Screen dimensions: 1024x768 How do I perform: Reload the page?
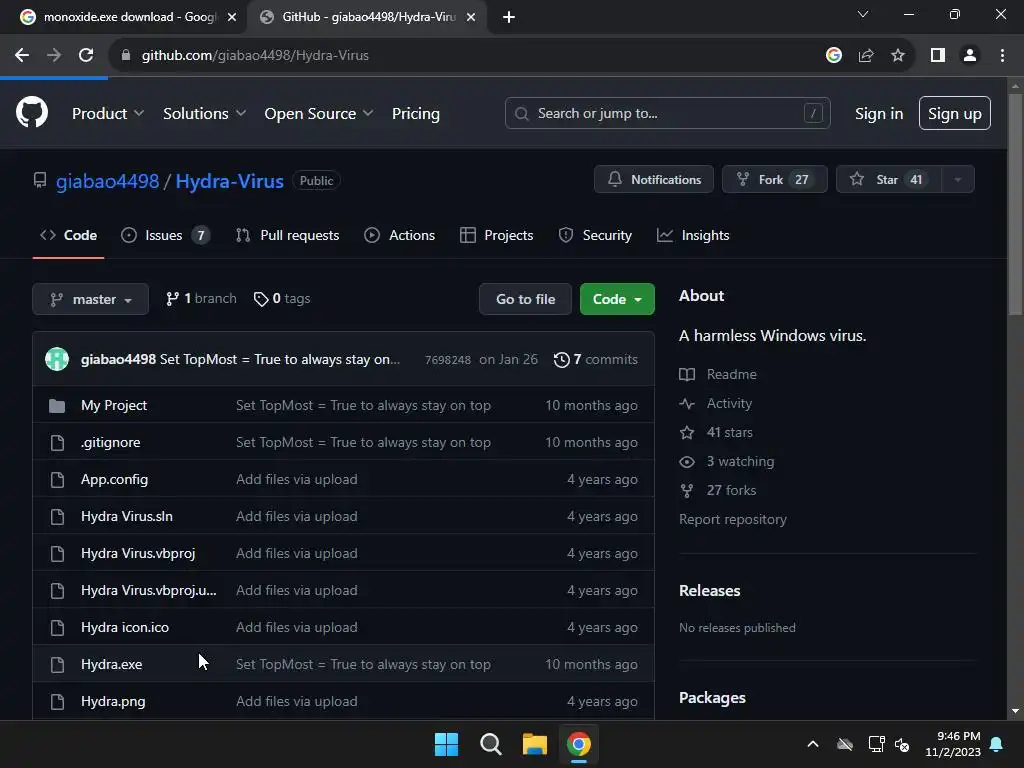(86, 56)
